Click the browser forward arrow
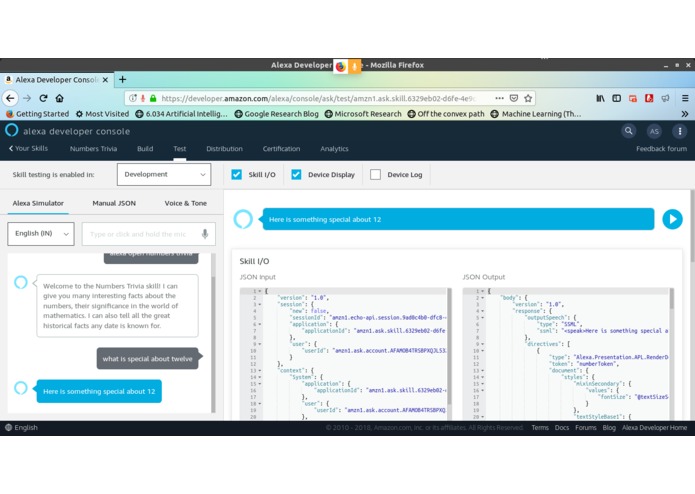The image size is (695, 494). click(x=27, y=98)
